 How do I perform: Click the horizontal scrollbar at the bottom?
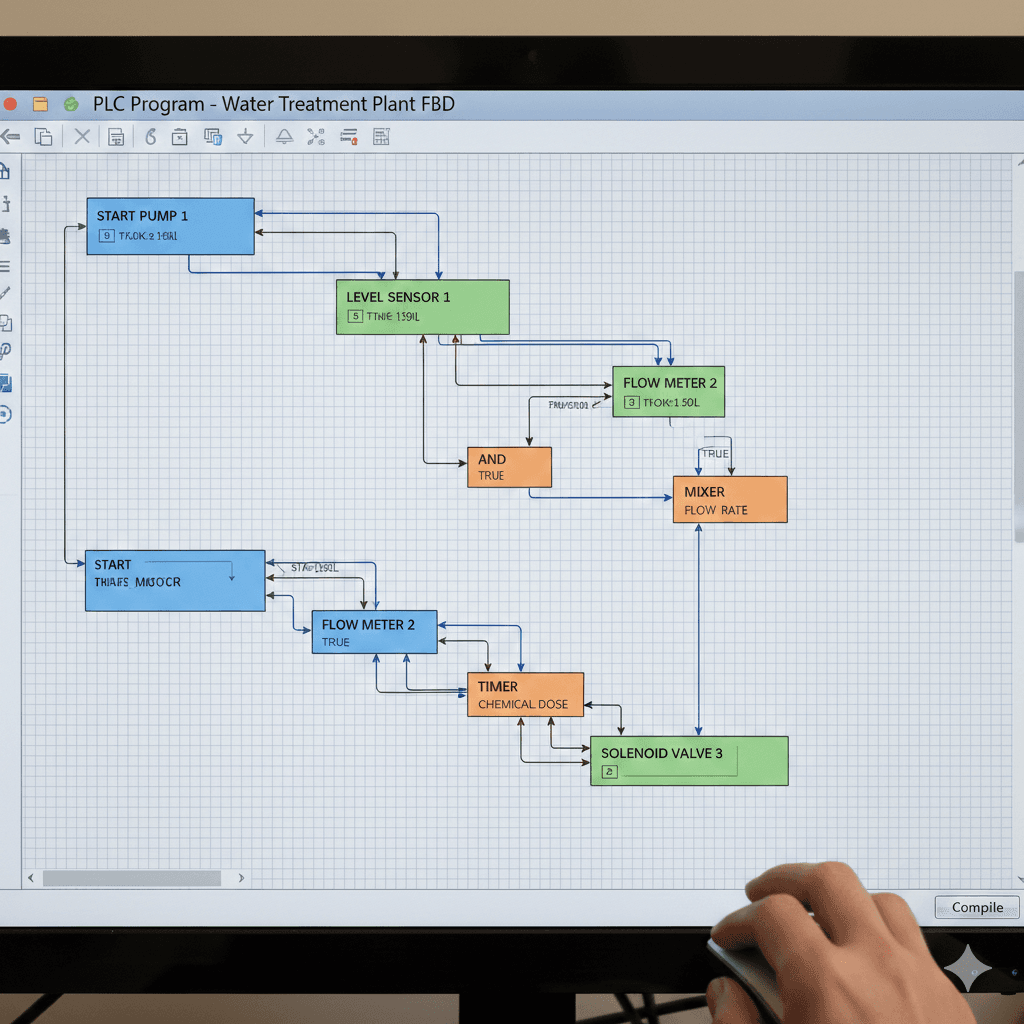(x=135, y=877)
